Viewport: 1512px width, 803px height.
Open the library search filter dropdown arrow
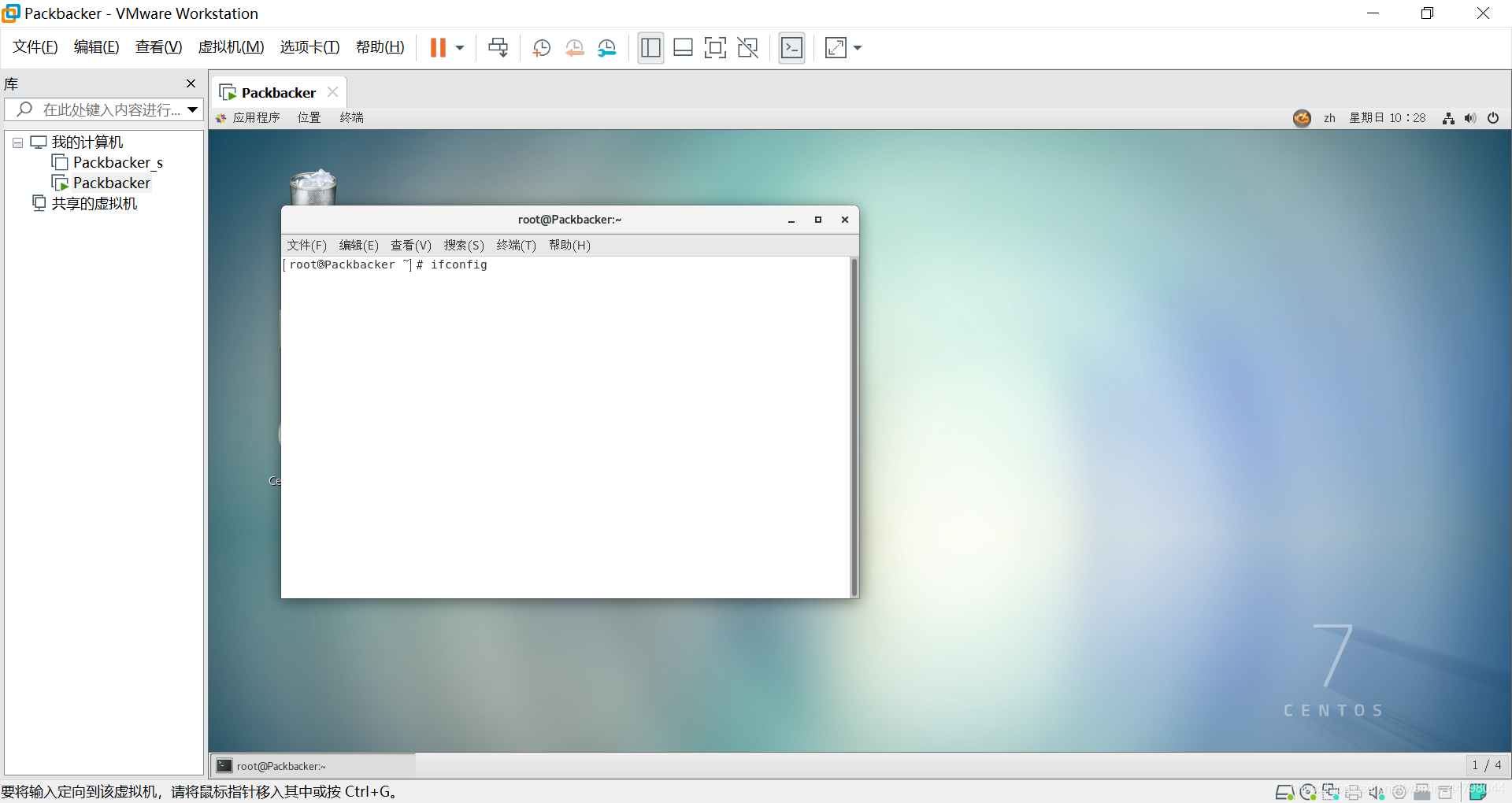tap(193, 109)
